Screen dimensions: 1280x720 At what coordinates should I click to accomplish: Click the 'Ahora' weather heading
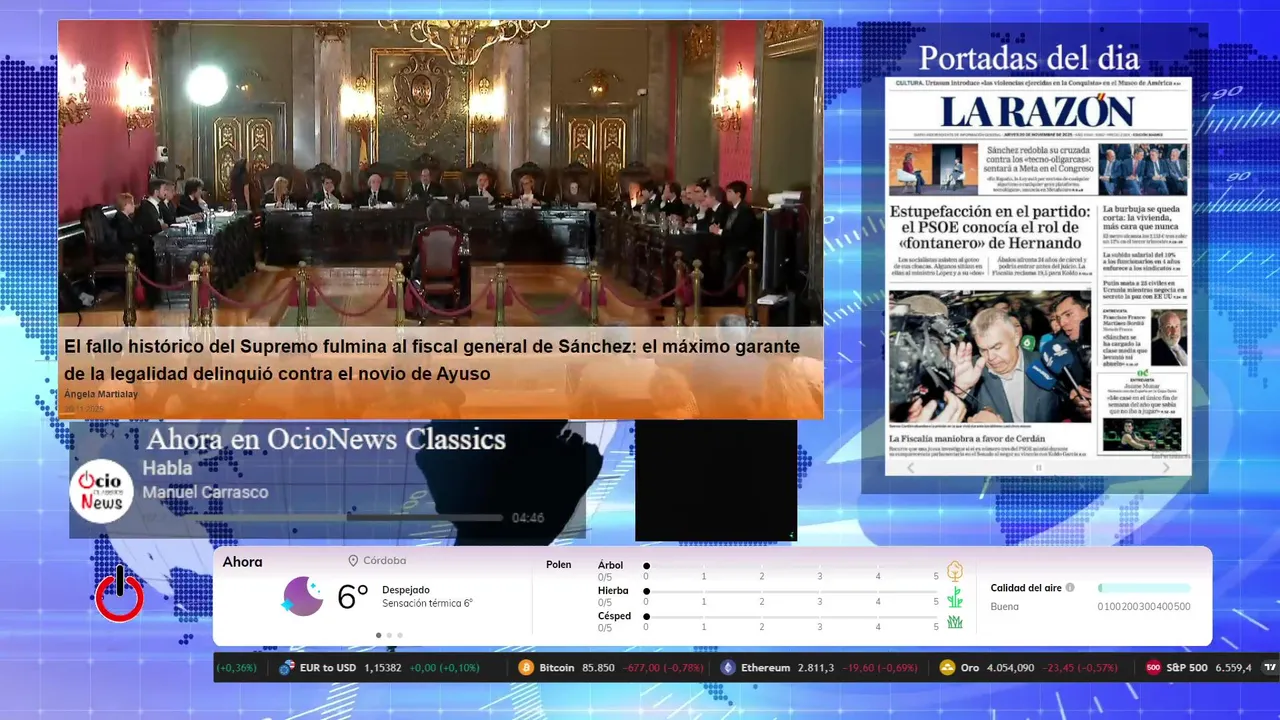click(x=243, y=562)
